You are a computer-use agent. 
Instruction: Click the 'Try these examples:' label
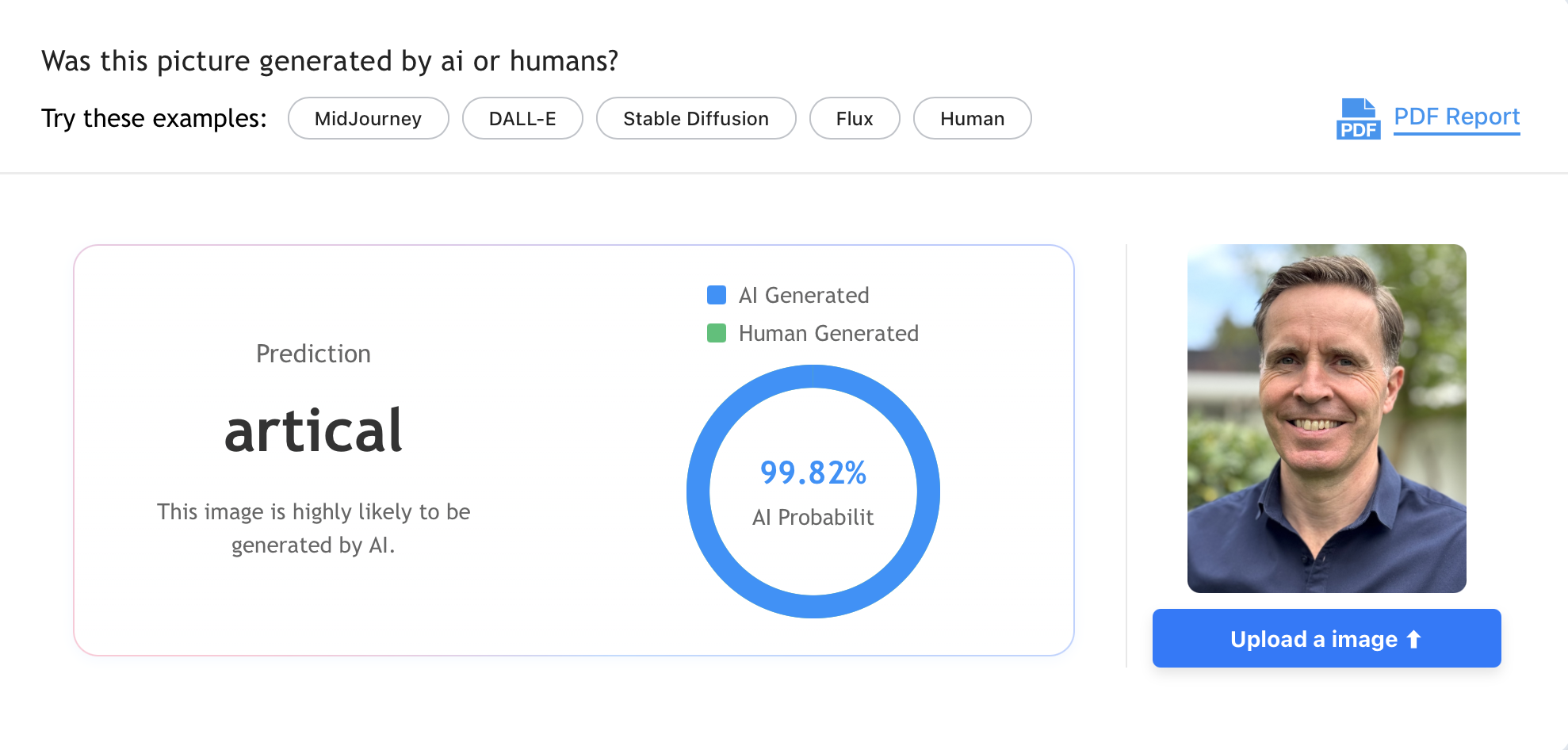point(154,118)
